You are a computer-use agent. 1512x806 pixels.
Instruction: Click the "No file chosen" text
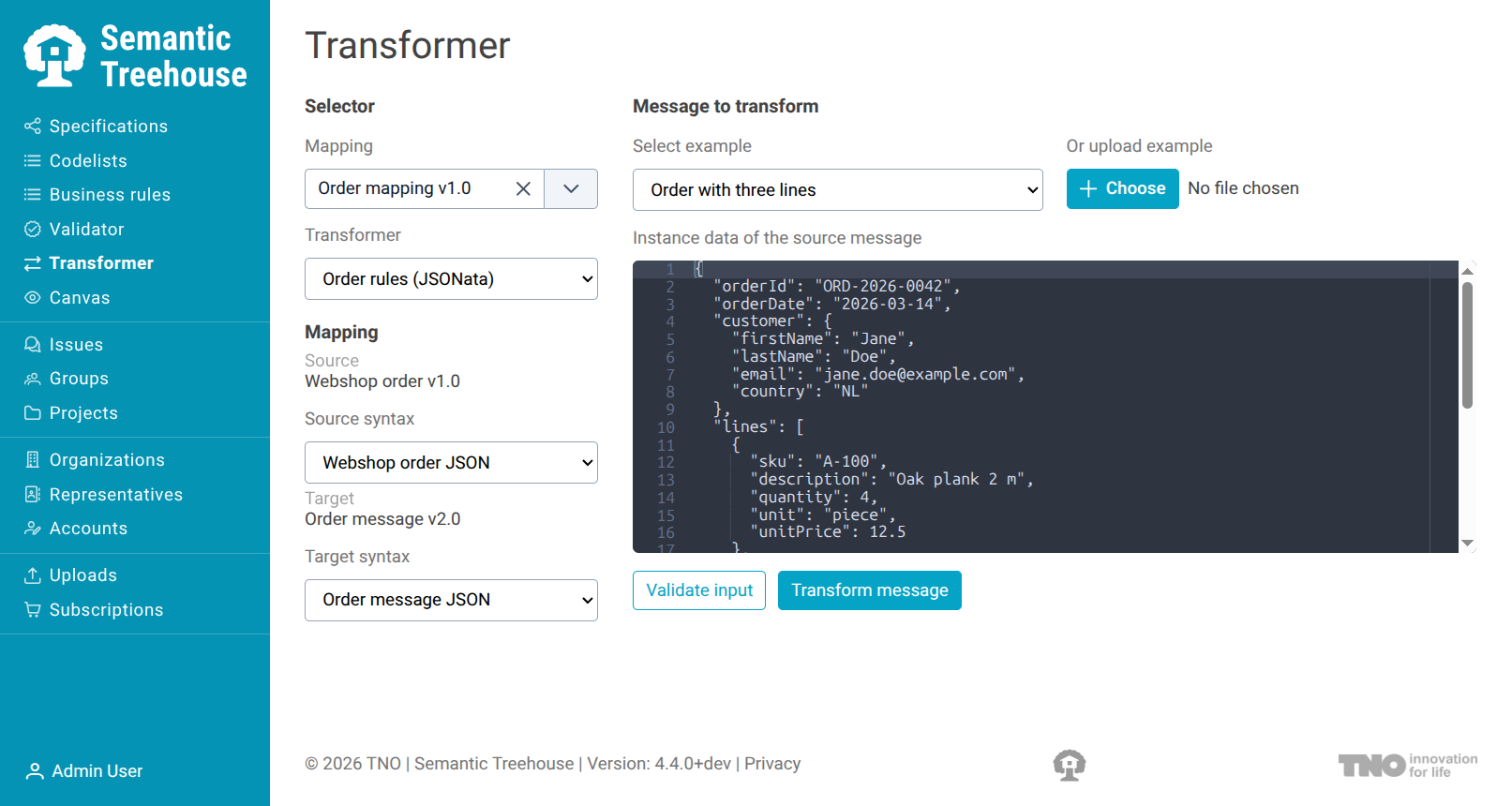pyautogui.click(x=1243, y=188)
